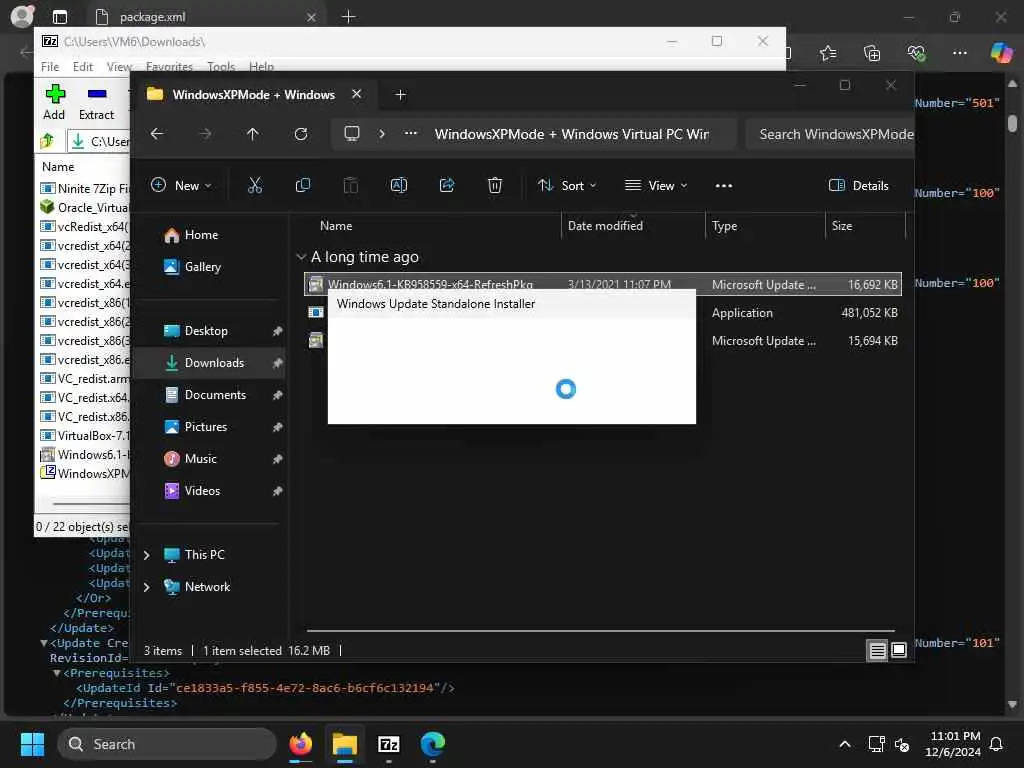Open See more ellipsis in Explorer toolbar
Viewport: 1024px width, 768px height.
724,185
